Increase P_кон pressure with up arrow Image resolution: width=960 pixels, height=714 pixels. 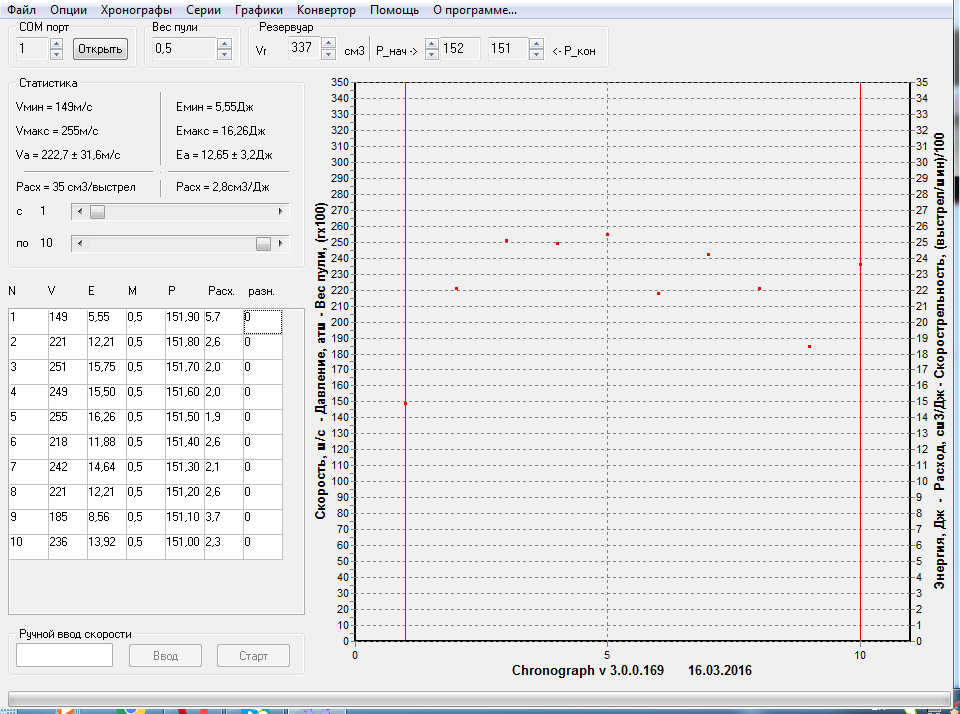[536, 44]
